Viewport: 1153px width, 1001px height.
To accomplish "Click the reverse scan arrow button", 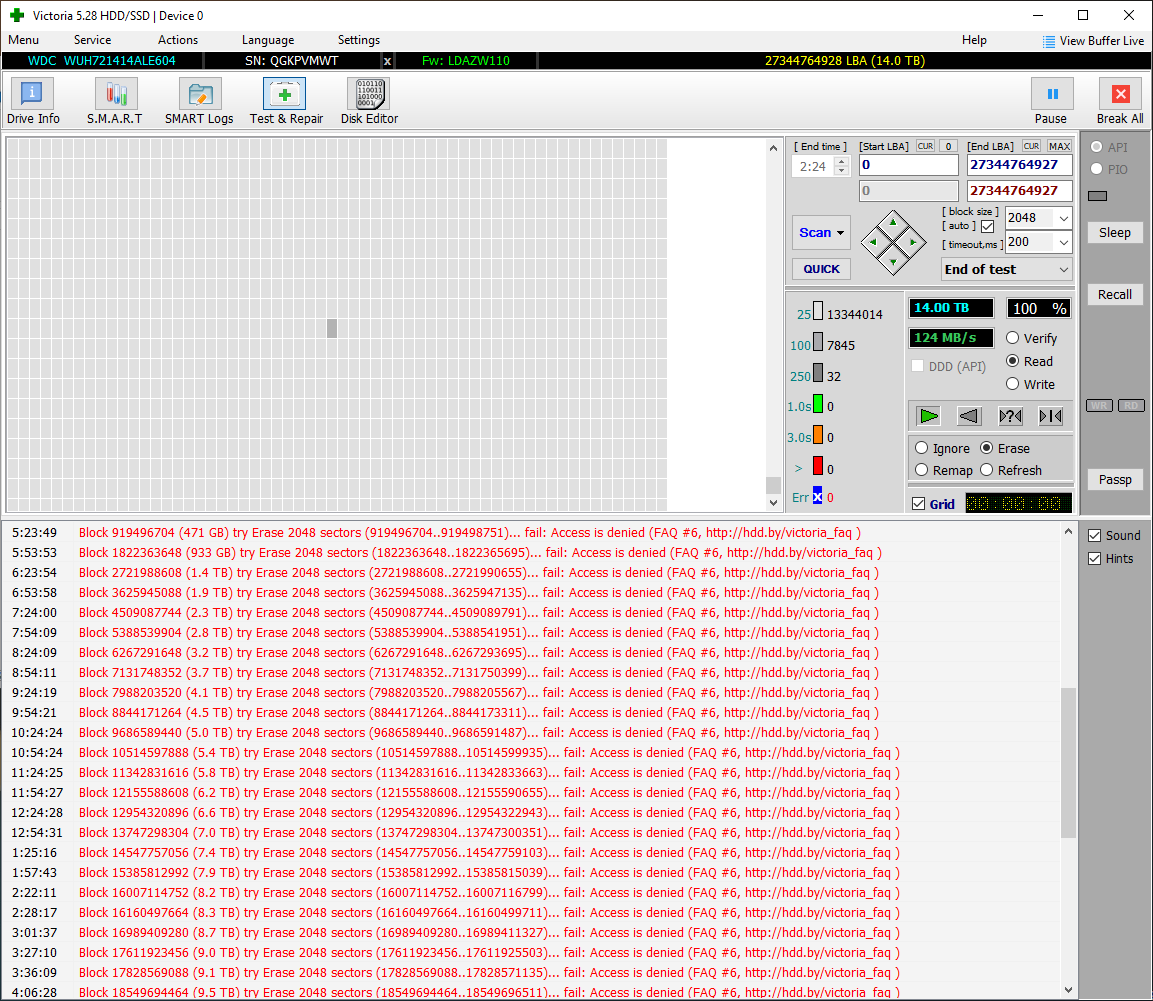I will 969,416.
